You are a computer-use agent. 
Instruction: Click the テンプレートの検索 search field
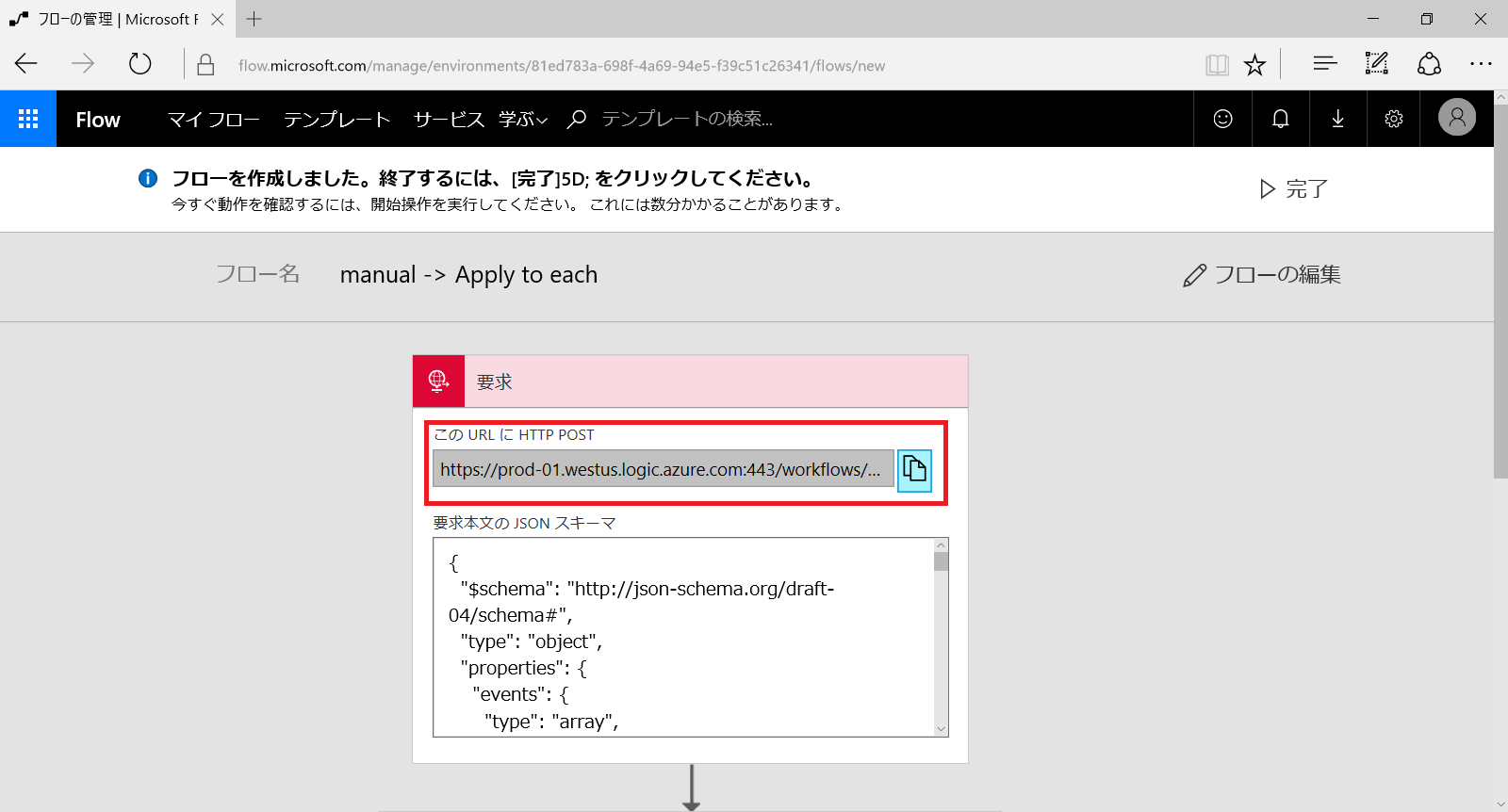click(x=687, y=119)
